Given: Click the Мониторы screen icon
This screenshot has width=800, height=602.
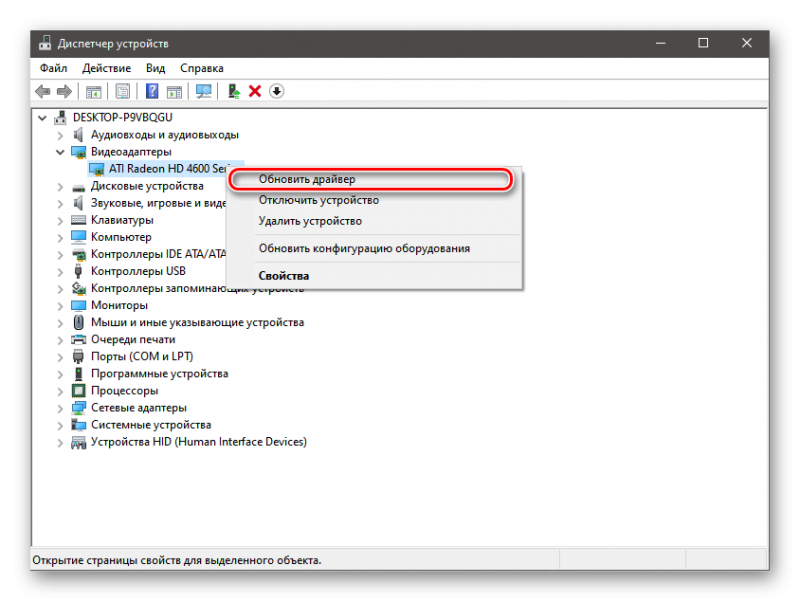Looking at the screenshot, I should [79, 306].
